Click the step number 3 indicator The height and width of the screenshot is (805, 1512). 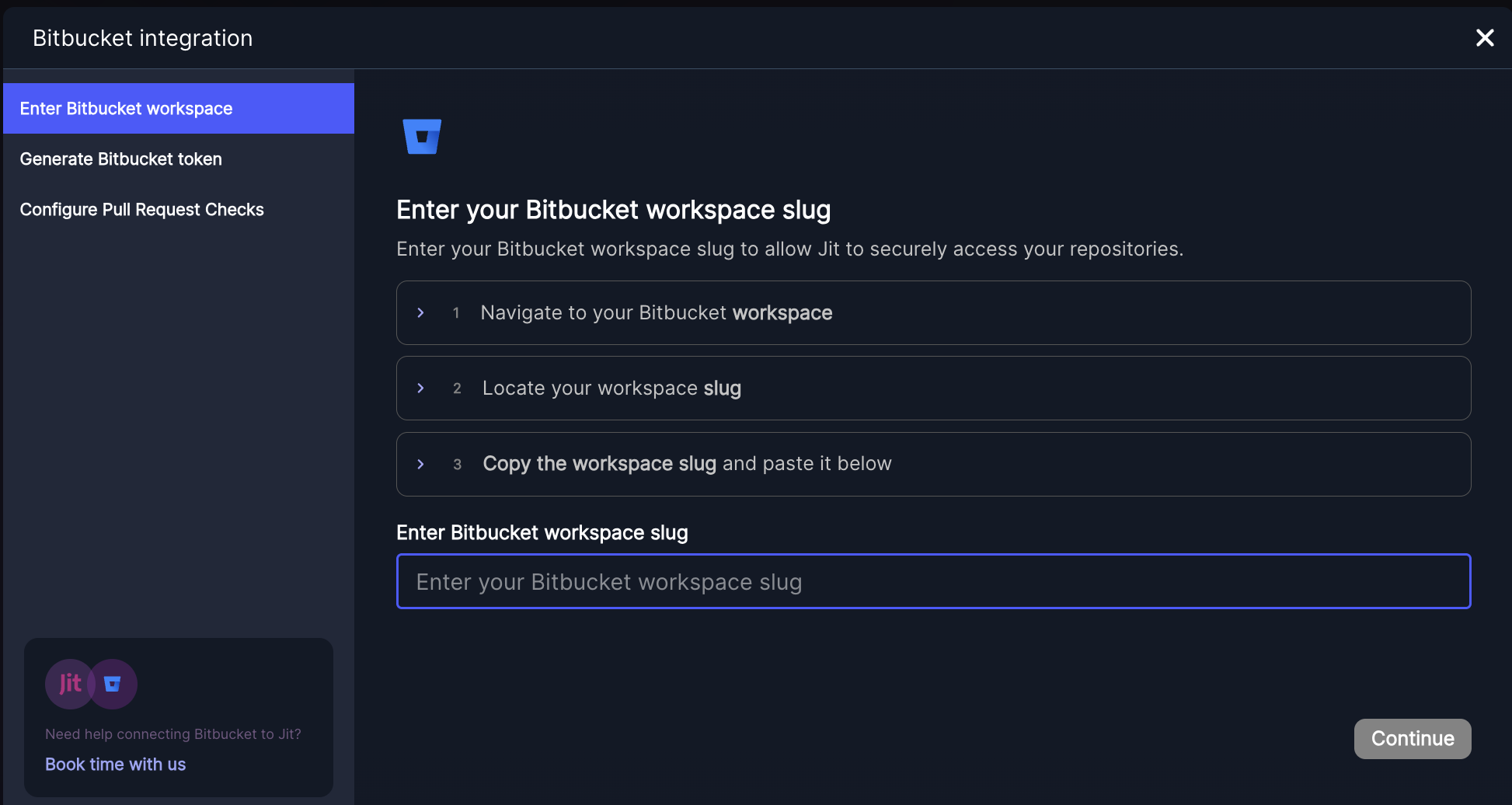click(x=457, y=465)
